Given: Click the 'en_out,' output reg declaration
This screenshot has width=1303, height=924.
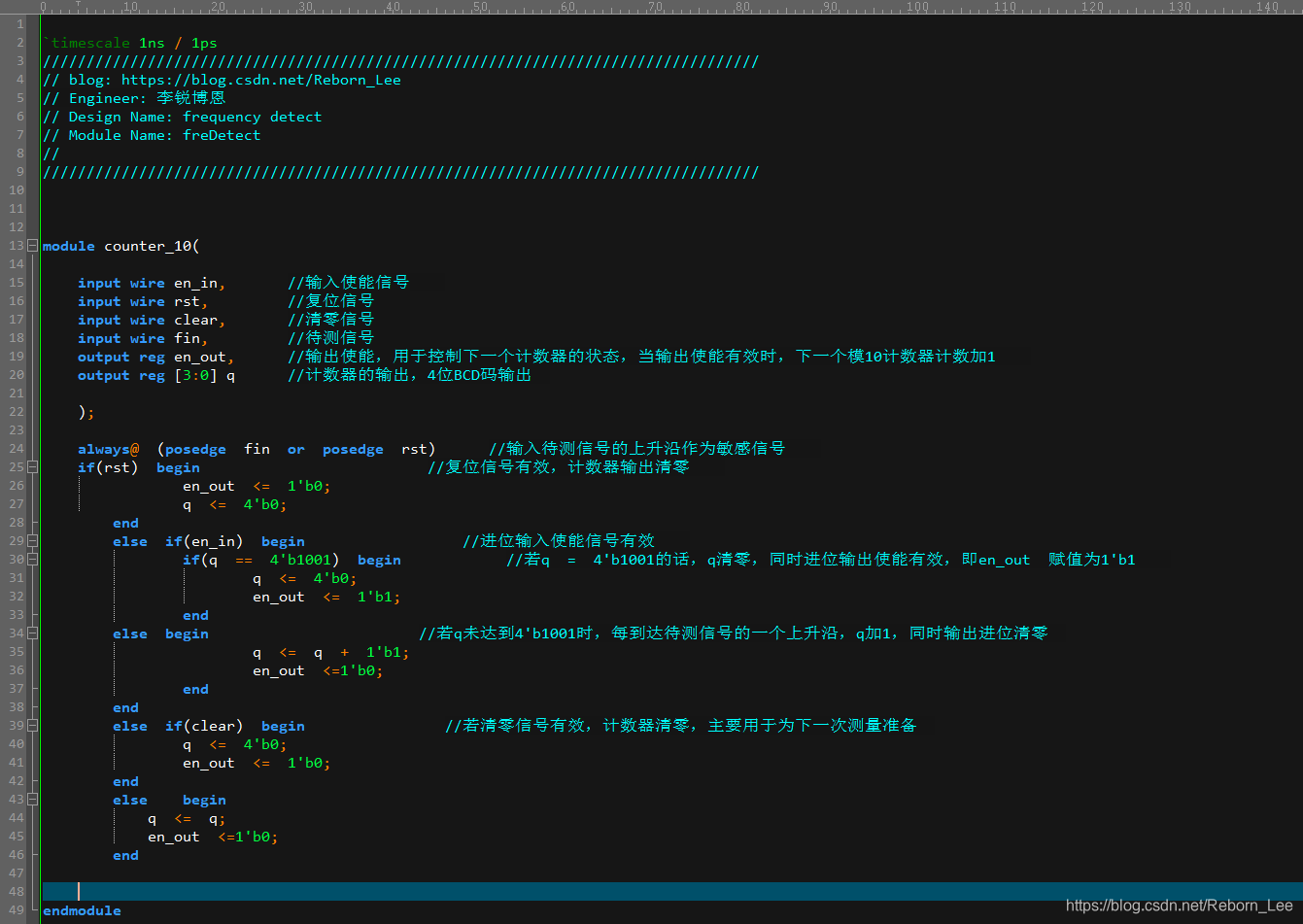Looking at the screenshot, I should (204, 357).
